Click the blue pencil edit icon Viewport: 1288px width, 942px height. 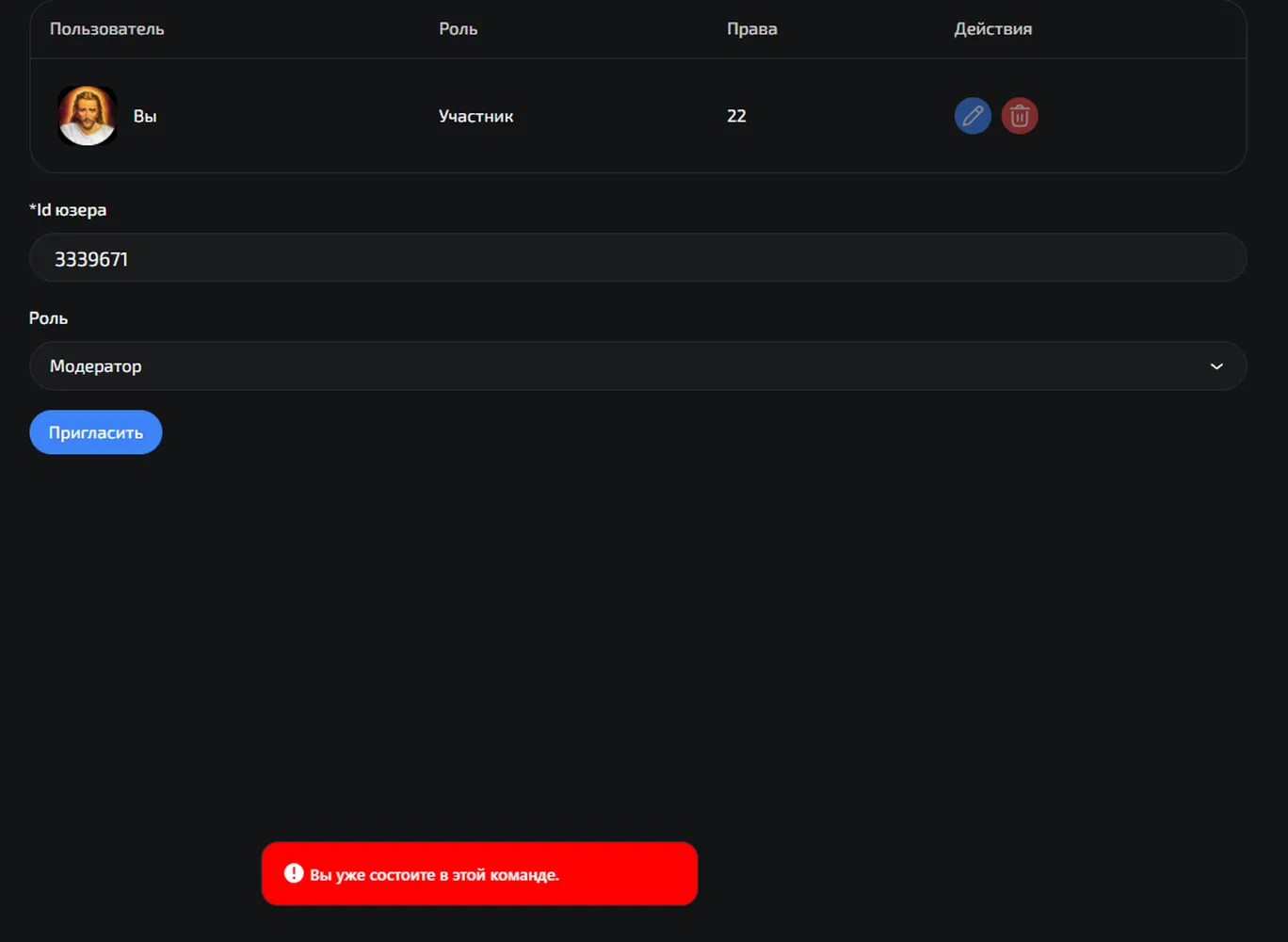(973, 116)
